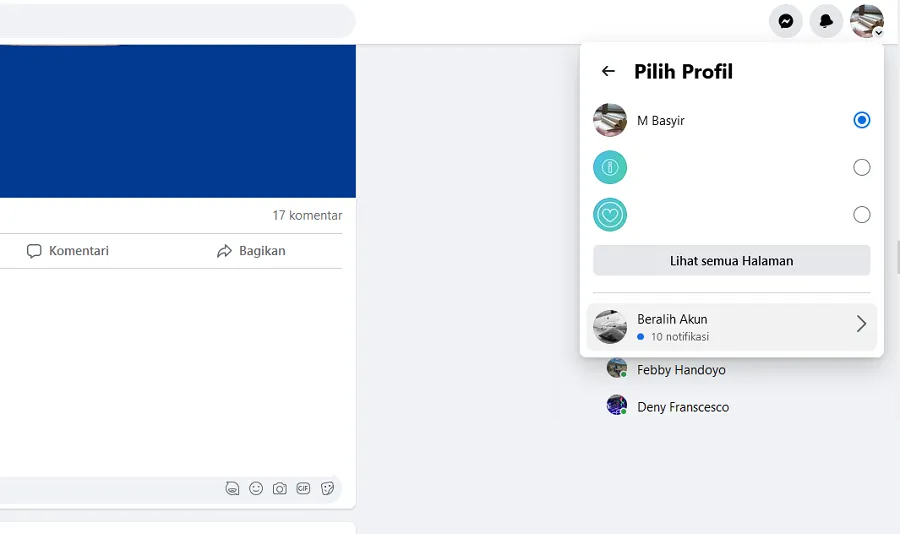The width and height of the screenshot is (900, 534).
Task: Insert an avatar sticker in comment box
Action: click(x=232, y=489)
